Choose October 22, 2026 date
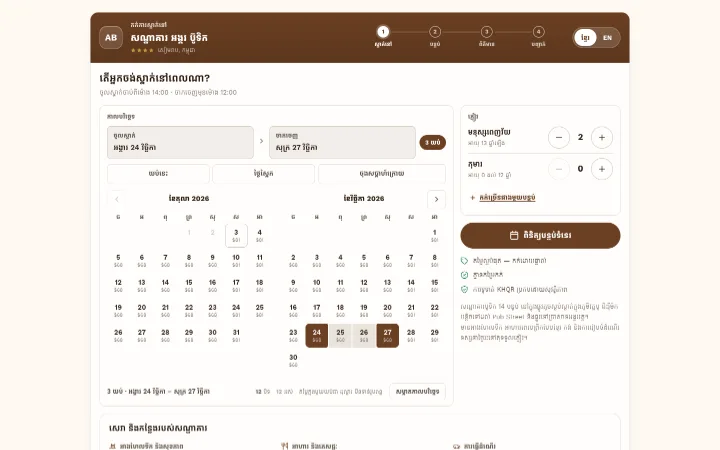The image size is (720, 450). (189, 310)
